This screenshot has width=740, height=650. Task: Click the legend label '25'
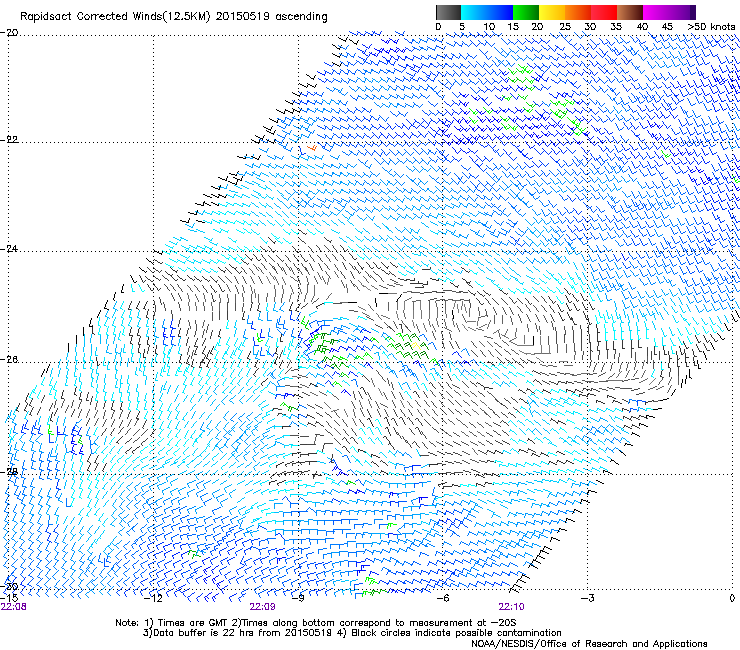click(565, 27)
